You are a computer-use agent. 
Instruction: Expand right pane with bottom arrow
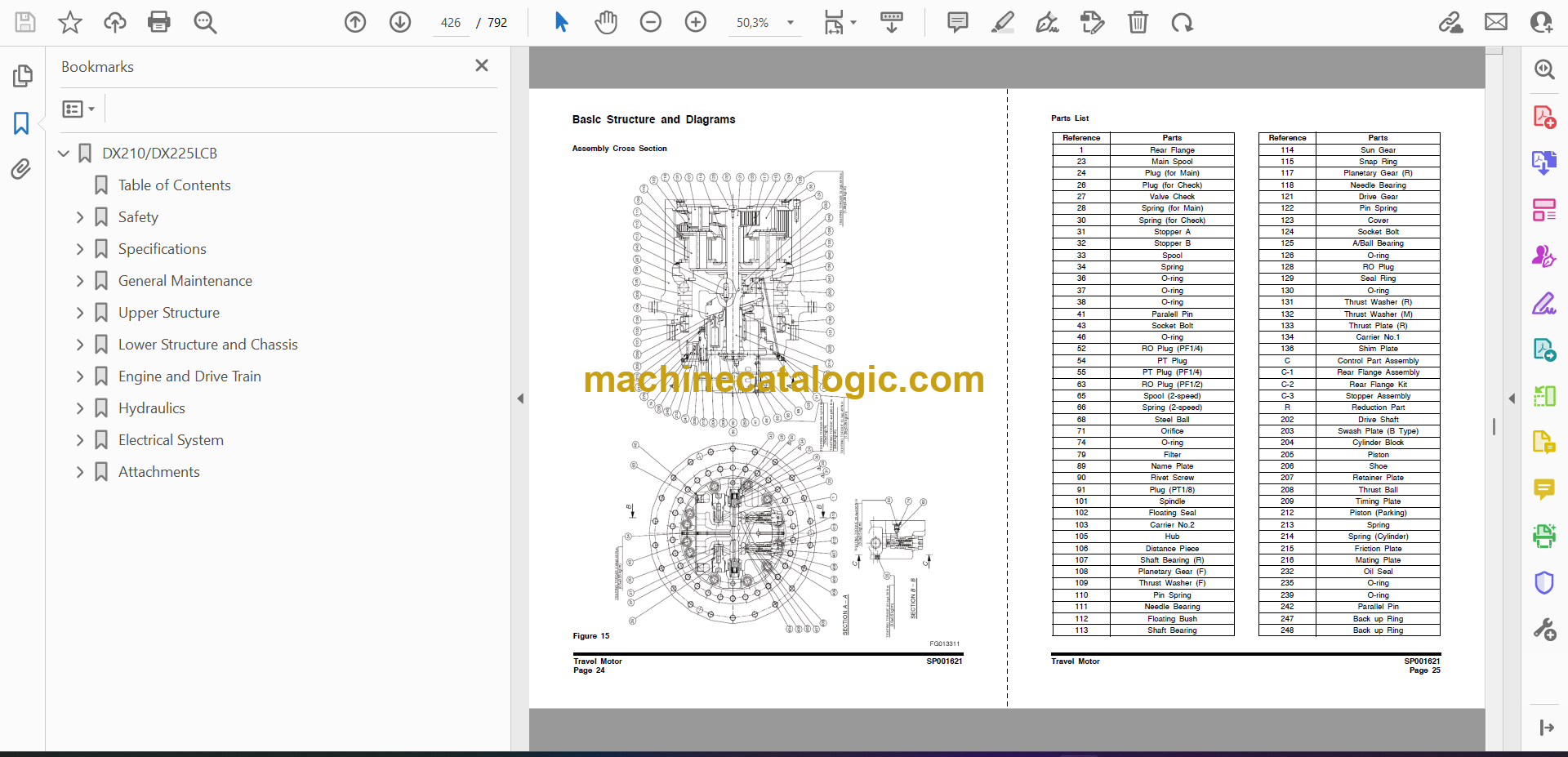[x=1546, y=728]
